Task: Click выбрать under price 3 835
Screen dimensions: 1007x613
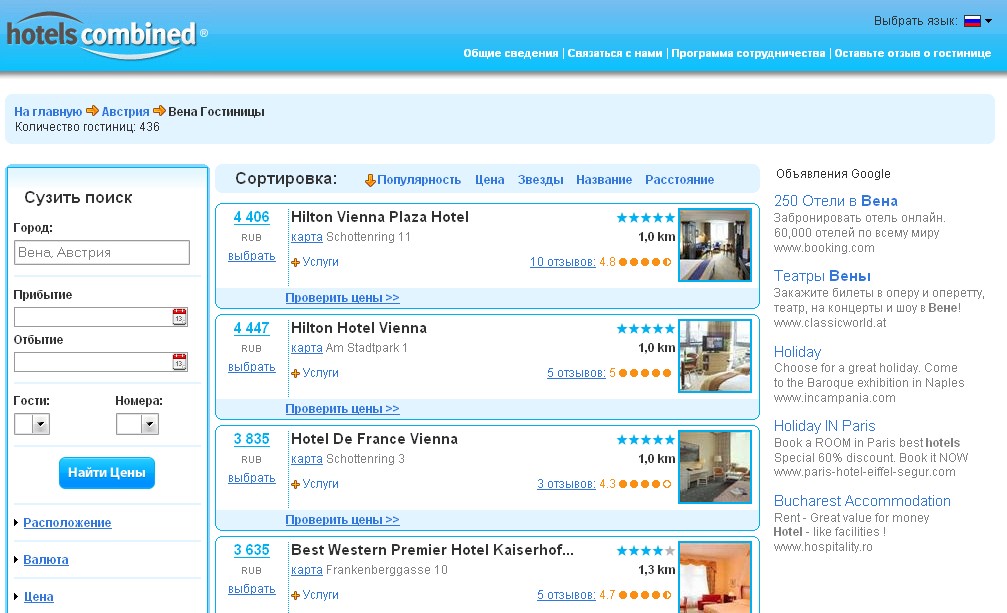Action: (x=252, y=478)
